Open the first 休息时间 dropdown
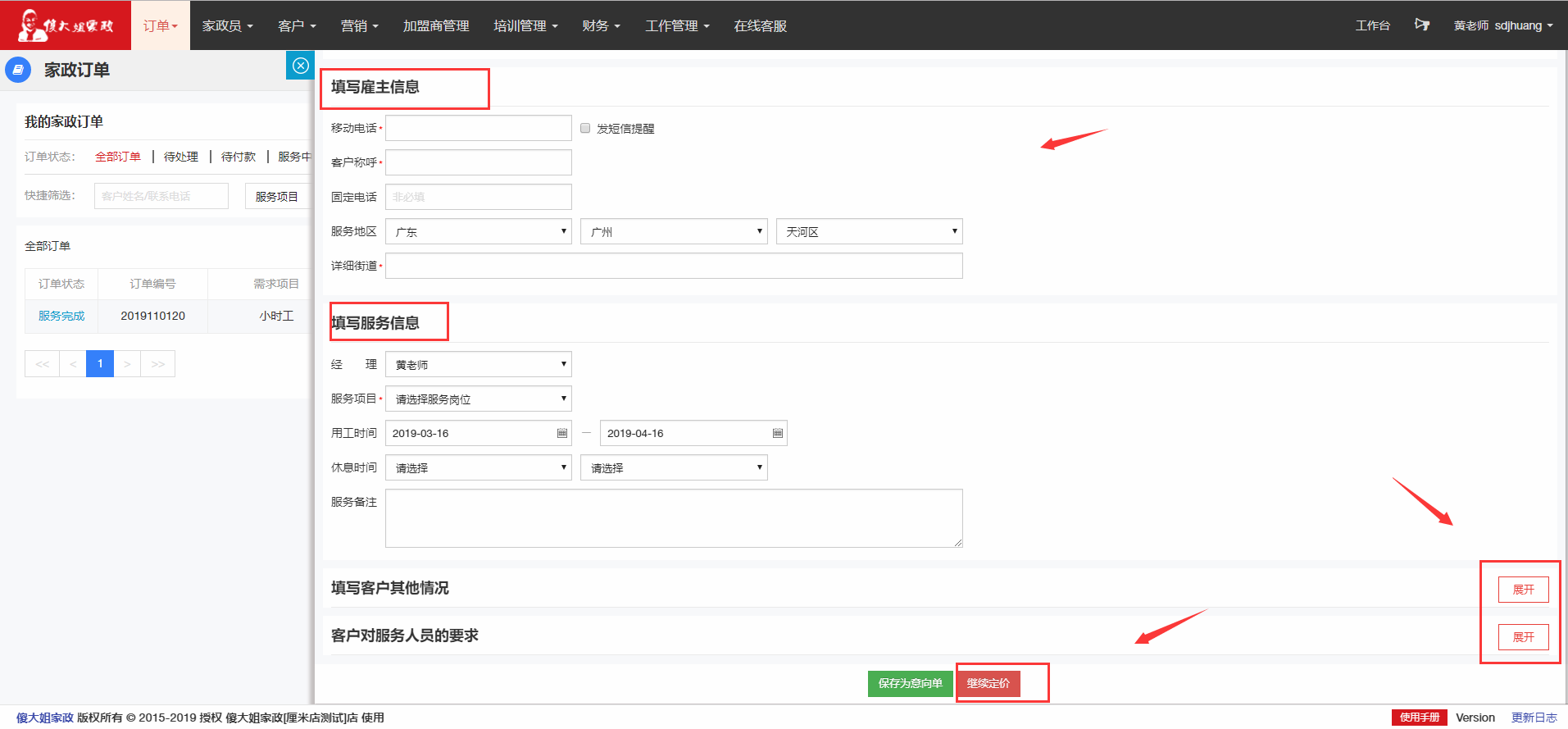The image size is (1568, 729). (x=479, y=467)
